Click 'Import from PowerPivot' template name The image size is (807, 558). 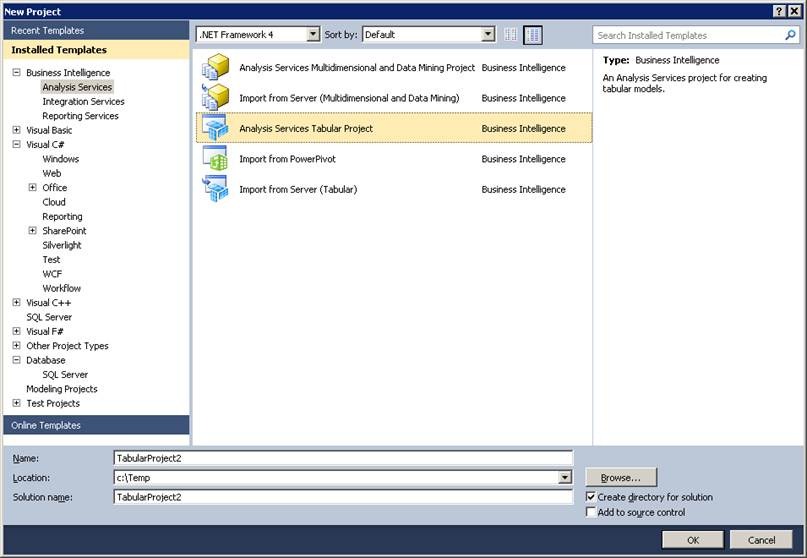tap(287, 159)
